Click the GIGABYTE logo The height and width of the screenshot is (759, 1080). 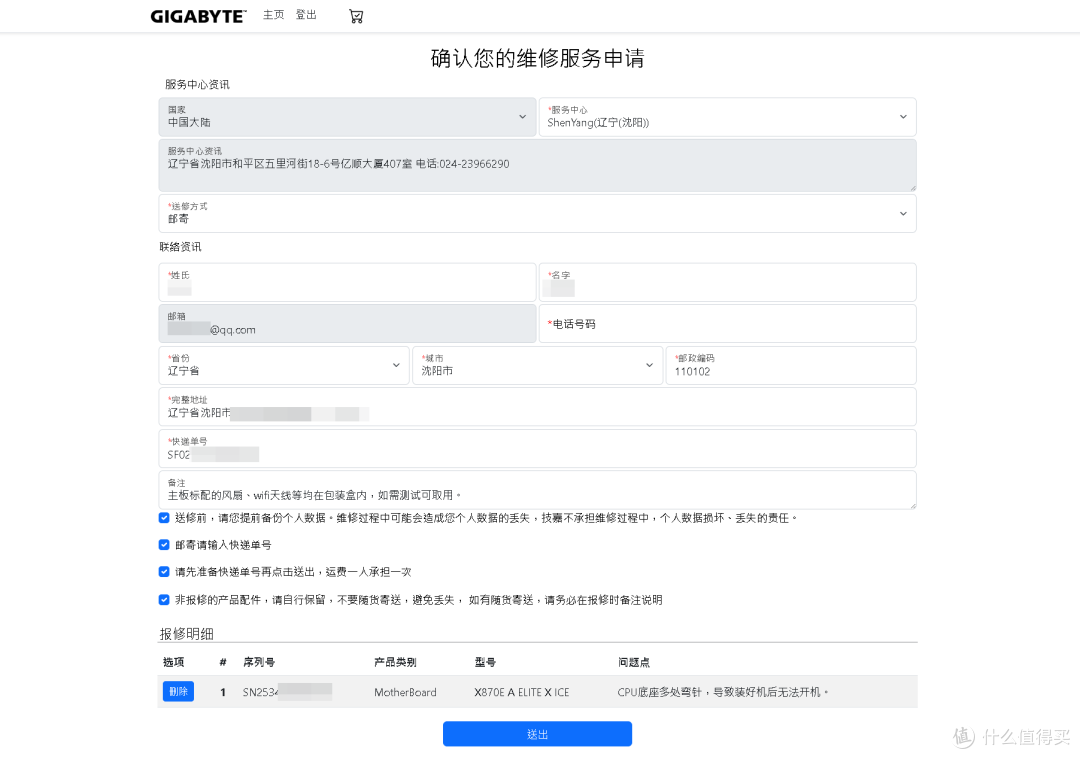[x=198, y=17]
